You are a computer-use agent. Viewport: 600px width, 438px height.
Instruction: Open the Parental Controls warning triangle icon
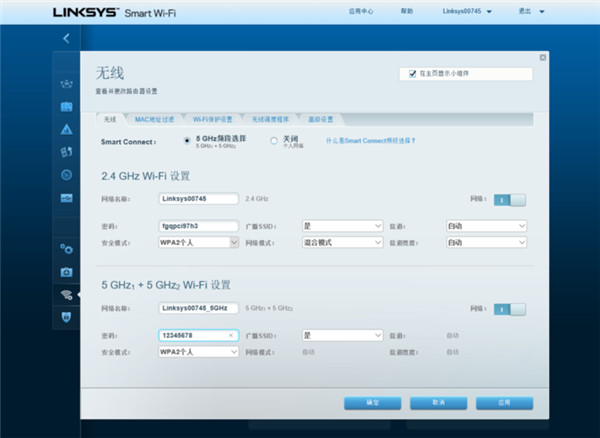(x=67, y=129)
